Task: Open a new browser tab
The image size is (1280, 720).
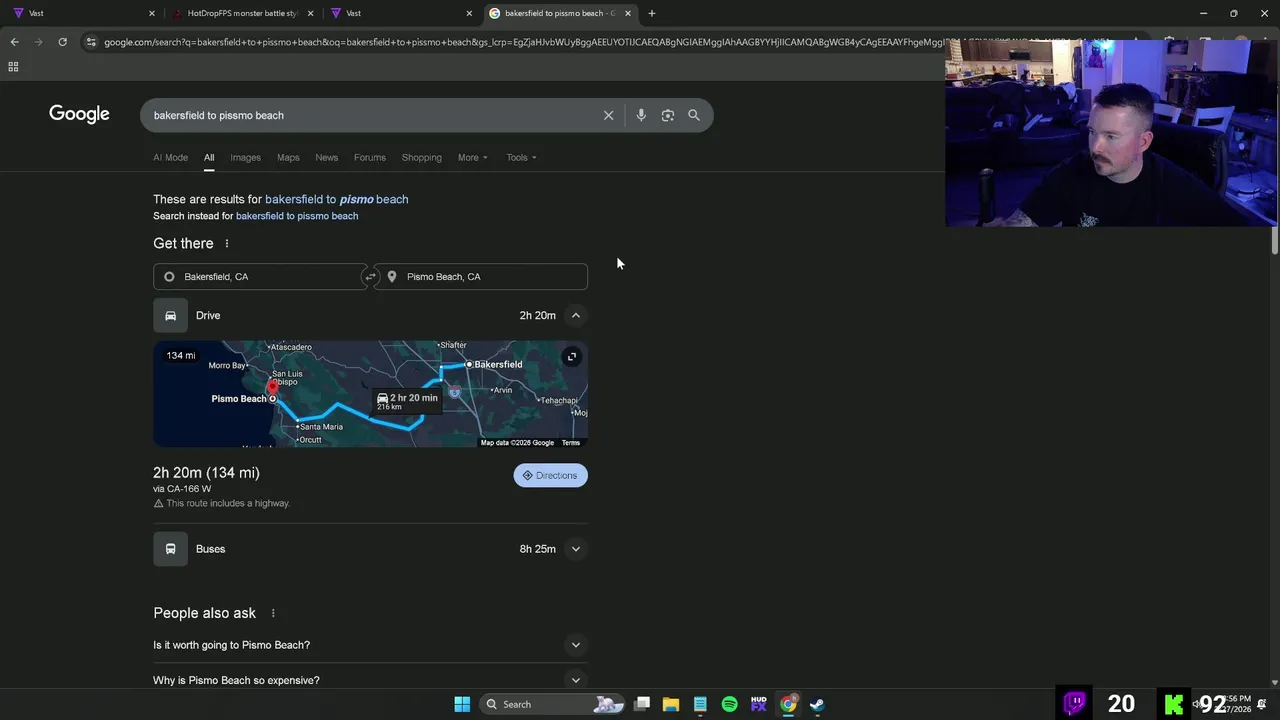Action: point(652,13)
